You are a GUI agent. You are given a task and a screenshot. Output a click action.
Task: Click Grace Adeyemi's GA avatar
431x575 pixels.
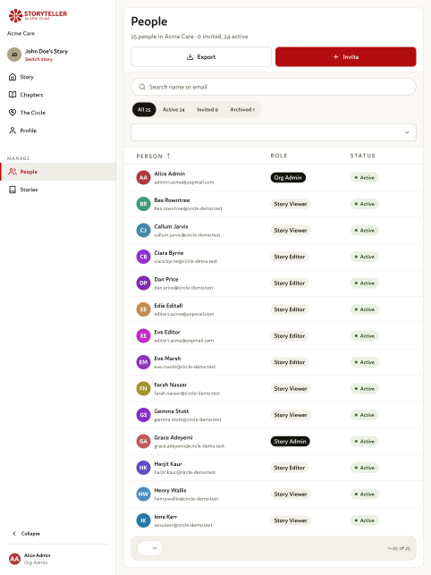click(143, 442)
